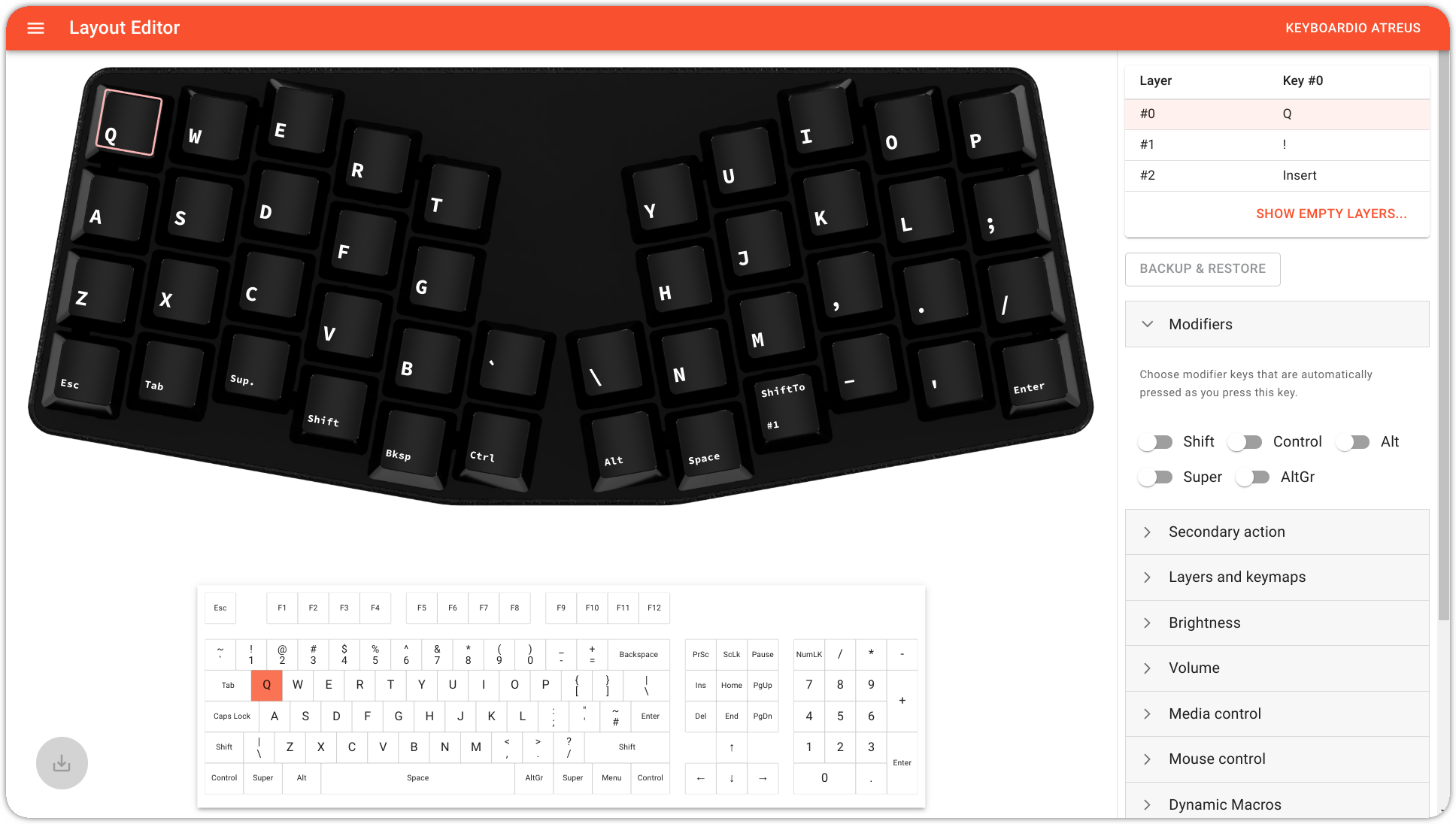The width and height of the screenshot is (1456, 824).
Task: Expand the Volume control section
Action: tap(1193, 668)
